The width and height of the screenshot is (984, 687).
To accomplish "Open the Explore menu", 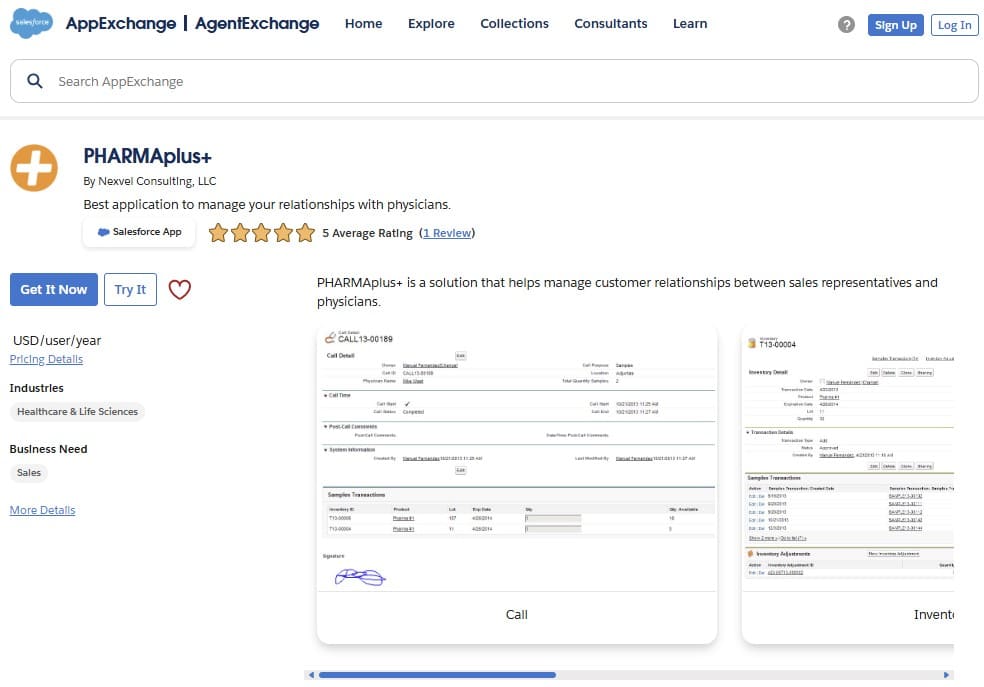I will [431, 24].
